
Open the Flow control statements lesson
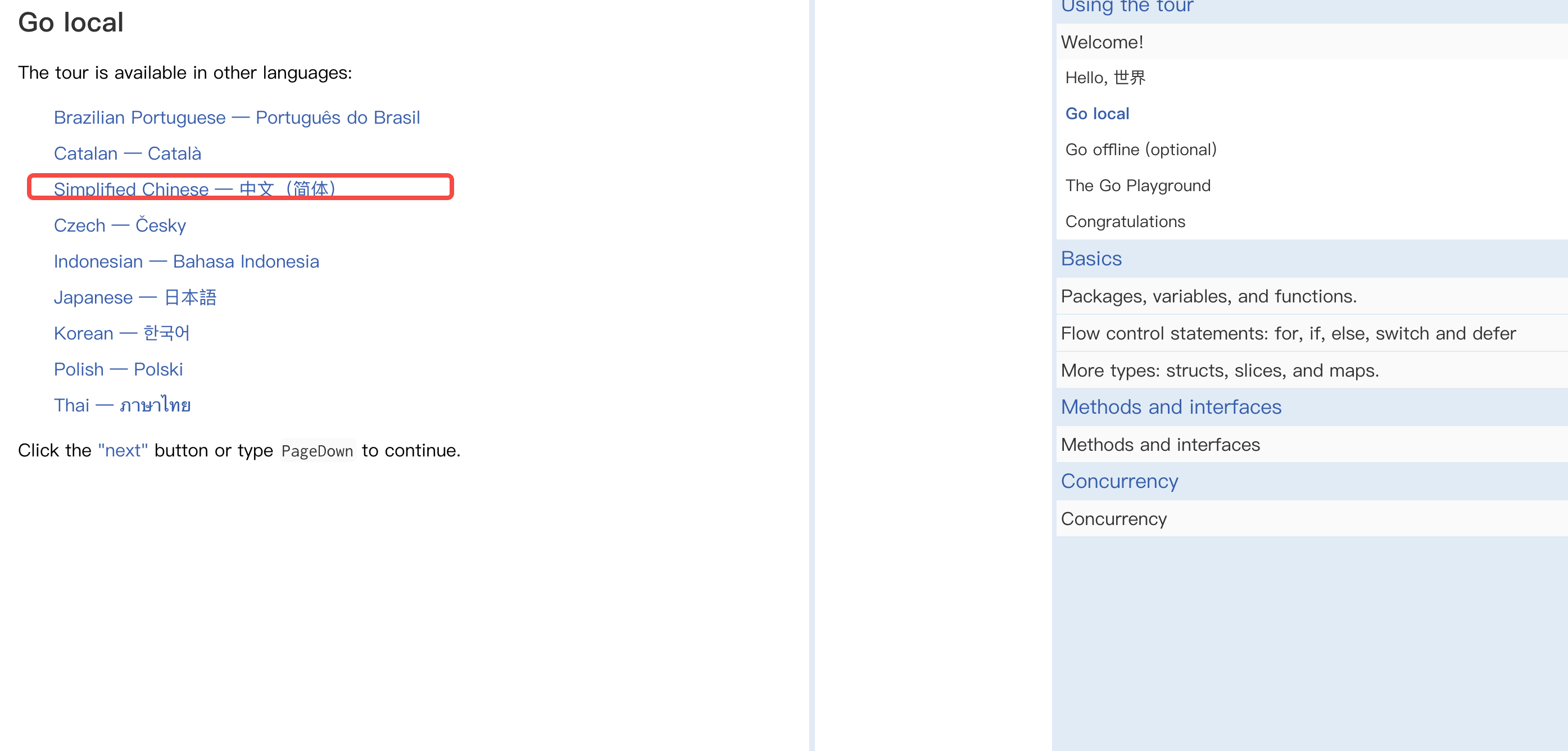(1288, 333)
